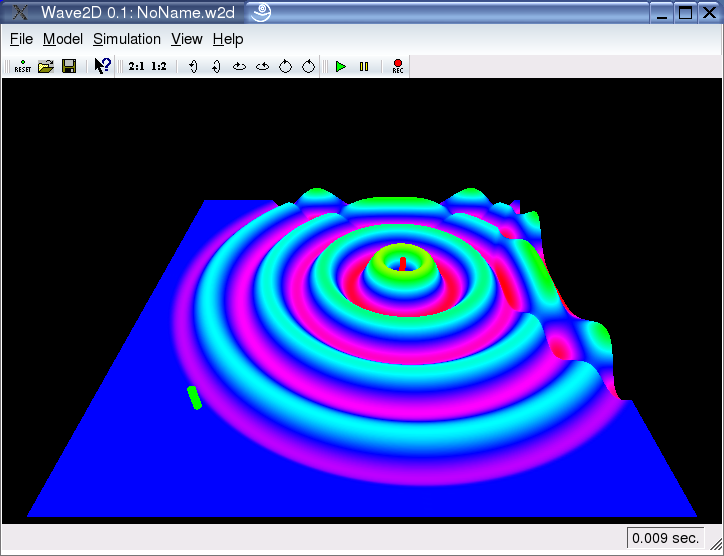Screen dimensions: 724x556
Task: Click the green bar object on the plane
Action: [x=194, y=397]
